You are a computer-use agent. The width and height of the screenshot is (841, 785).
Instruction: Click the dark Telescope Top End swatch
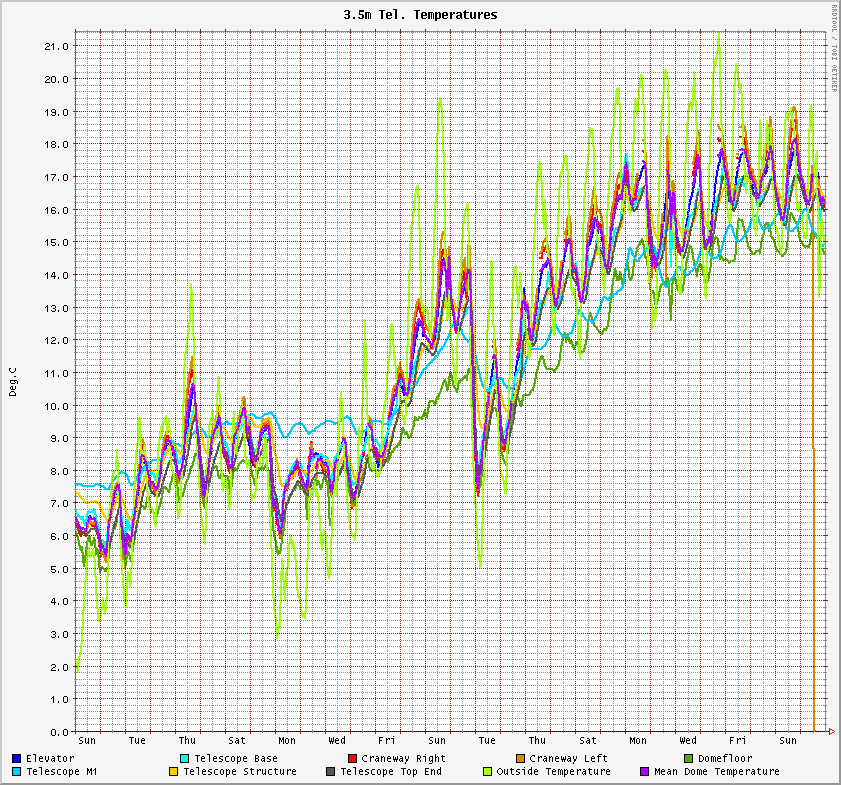click(x=330, y=772)
